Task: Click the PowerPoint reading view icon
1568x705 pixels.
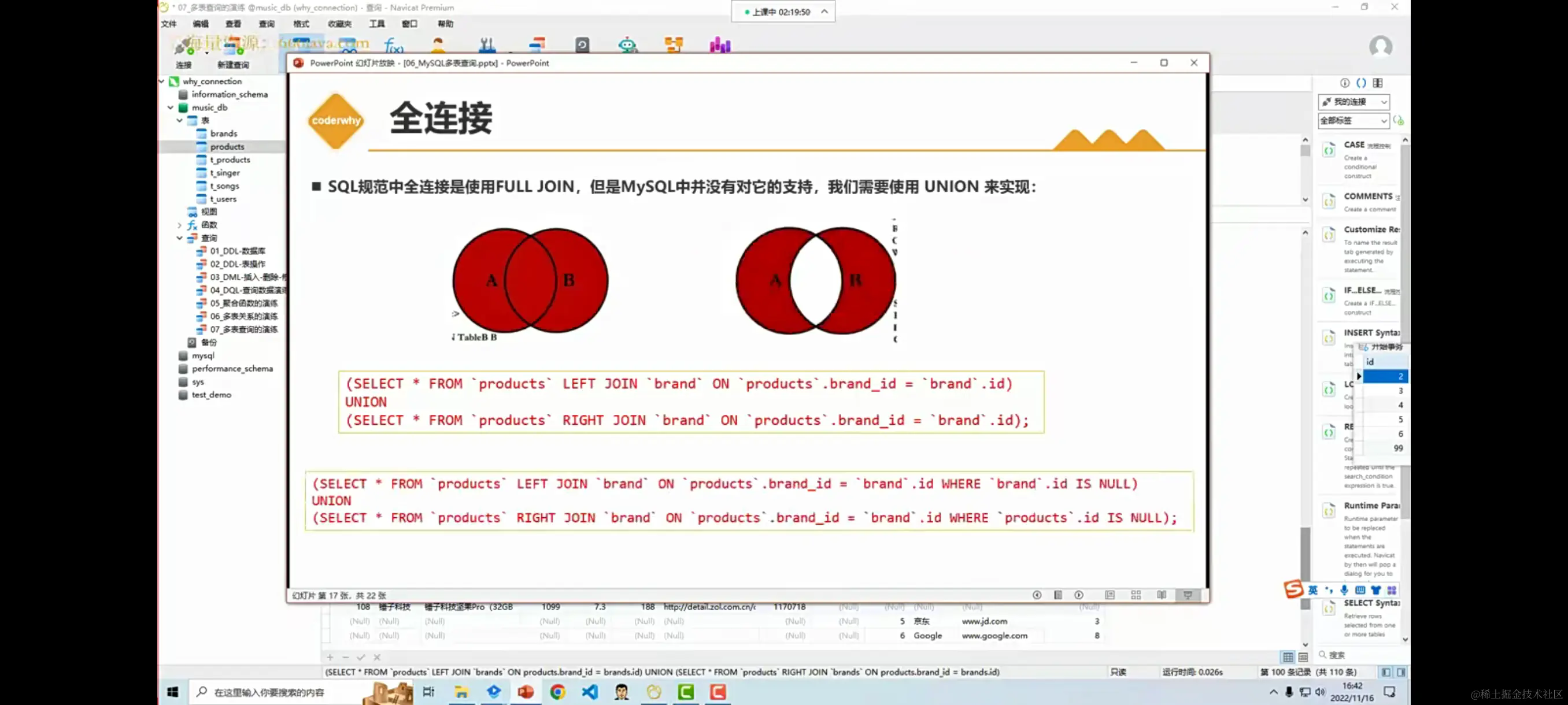Action: 1162,595
